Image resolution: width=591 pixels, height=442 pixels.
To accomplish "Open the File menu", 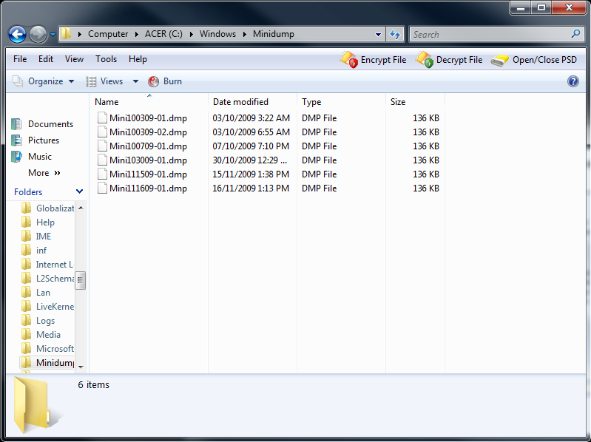I will pyautogui.click(x=20, y=59).
